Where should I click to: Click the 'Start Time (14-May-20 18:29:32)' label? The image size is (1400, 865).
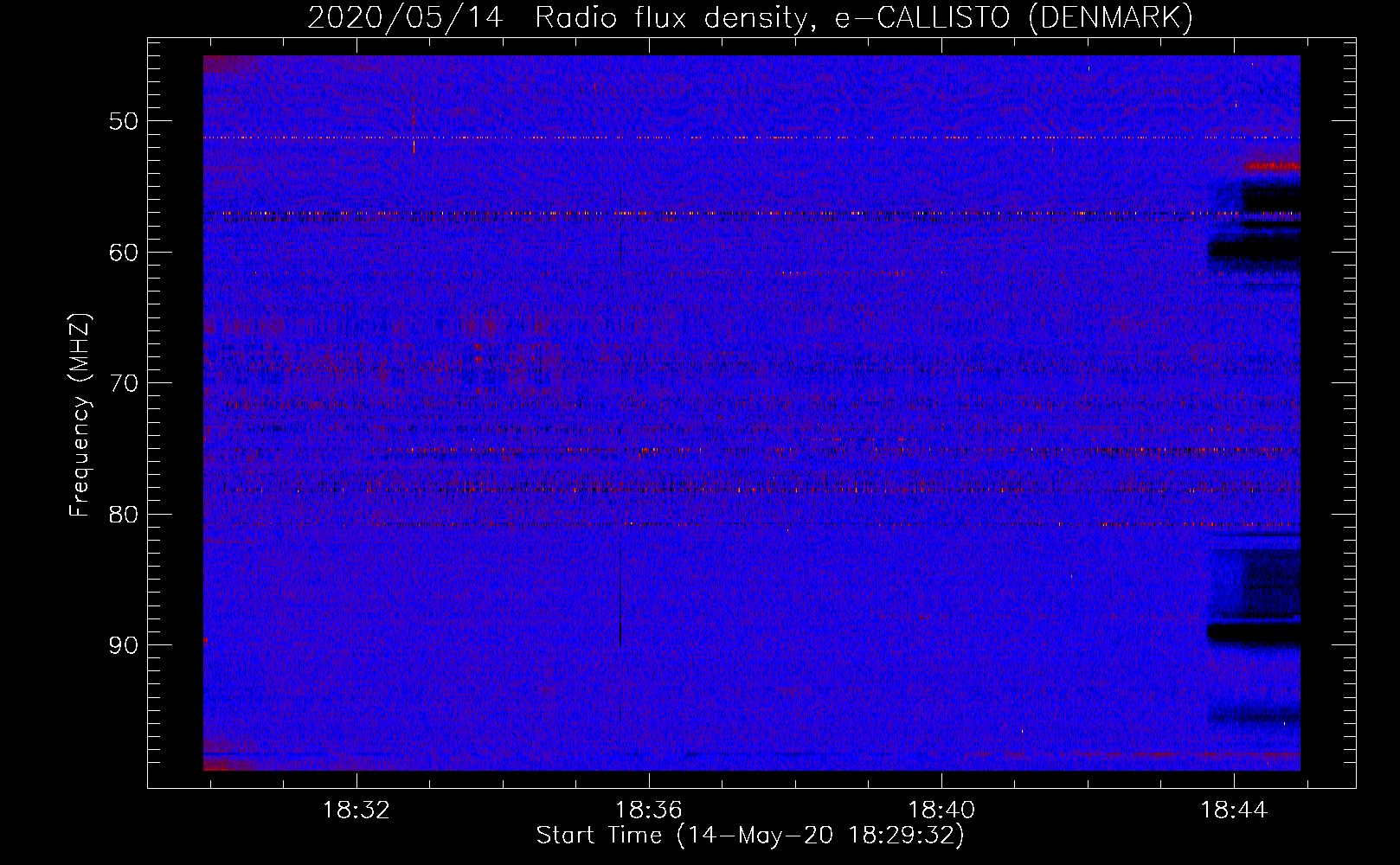tap(750, 836)
